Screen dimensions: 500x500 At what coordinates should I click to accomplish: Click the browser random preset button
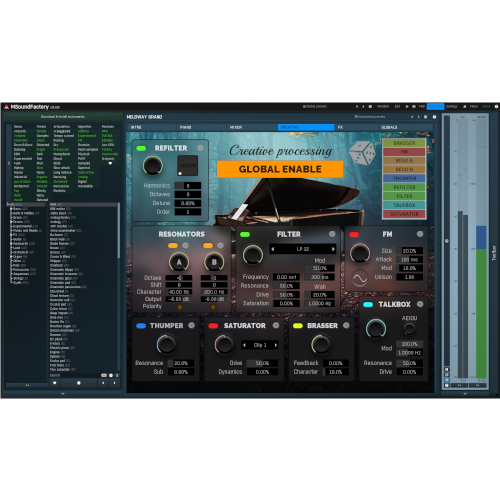79,383
